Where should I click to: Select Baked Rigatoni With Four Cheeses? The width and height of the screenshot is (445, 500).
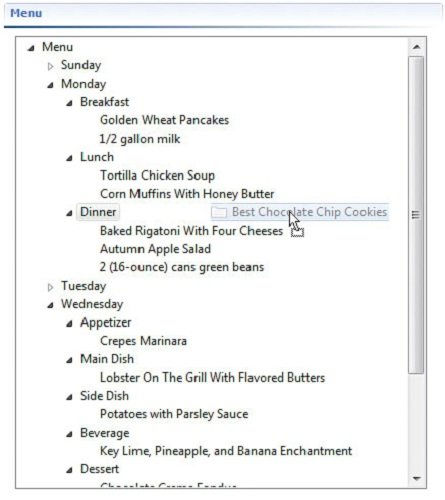(191, 231)
